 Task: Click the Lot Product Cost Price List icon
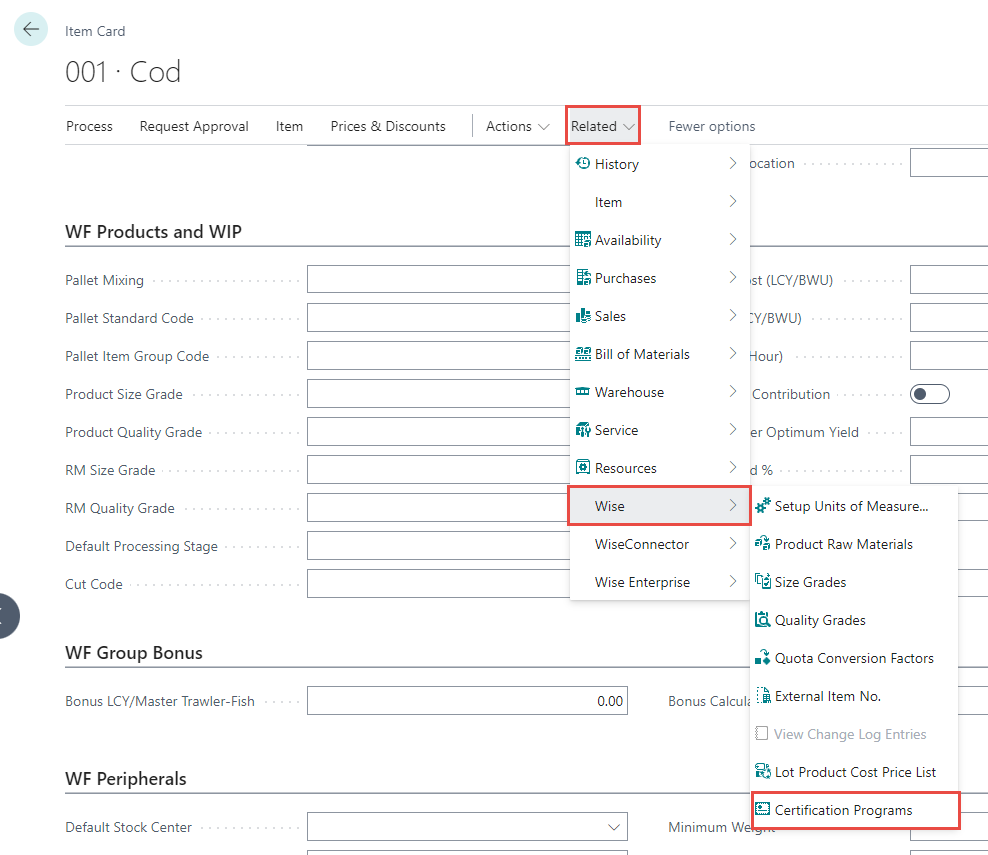(763, 772)
